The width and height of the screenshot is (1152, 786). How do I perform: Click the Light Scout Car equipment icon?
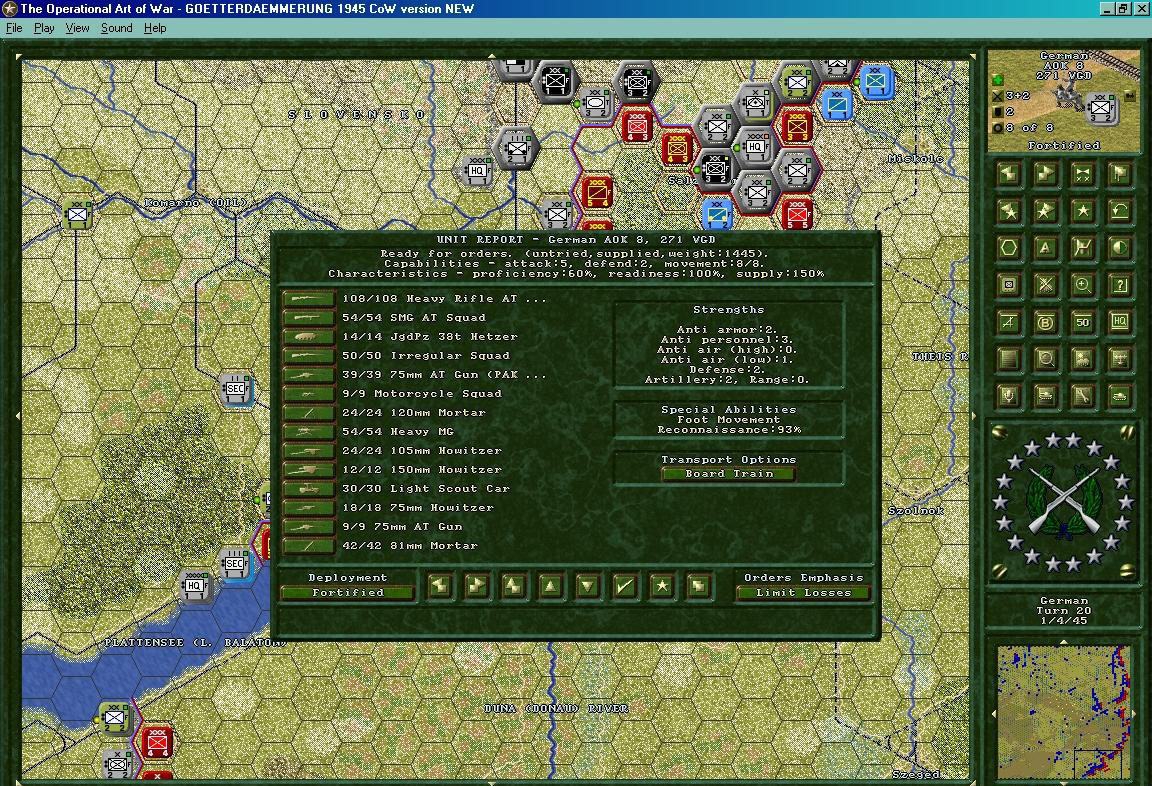pos(308,488)
